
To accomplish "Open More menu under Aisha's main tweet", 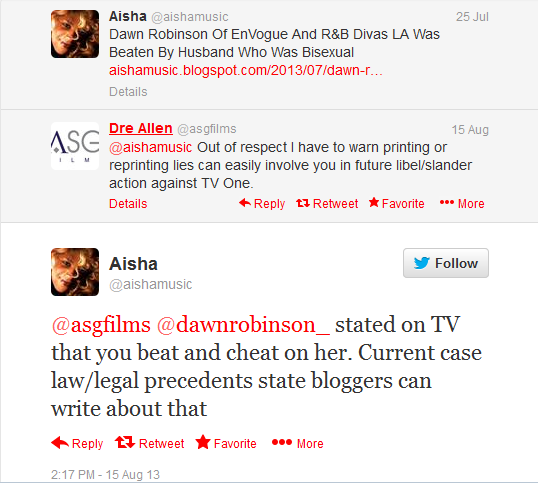I will (297, 443).
